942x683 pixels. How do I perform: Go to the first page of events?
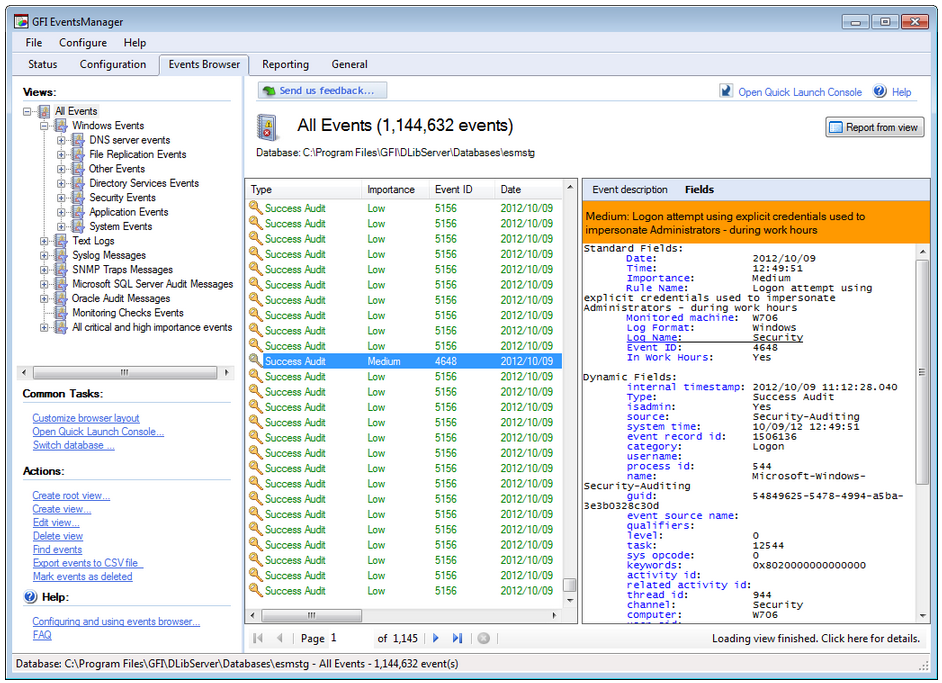pos(258,638)
